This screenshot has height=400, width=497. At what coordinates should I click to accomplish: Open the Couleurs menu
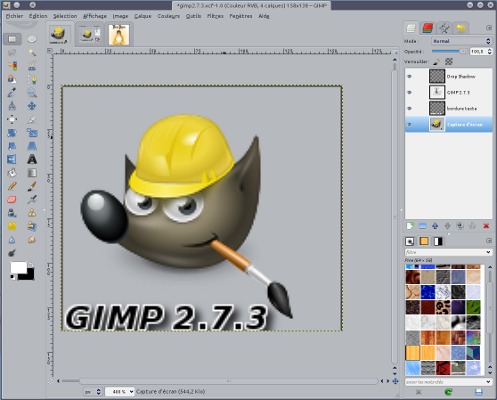tap(168, 16)
